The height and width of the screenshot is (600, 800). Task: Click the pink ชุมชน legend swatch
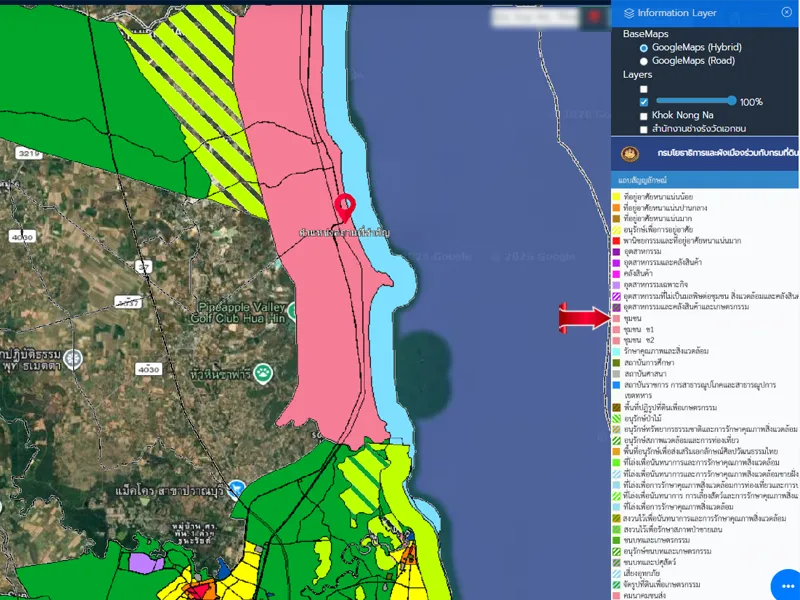(x=617, y=318)
